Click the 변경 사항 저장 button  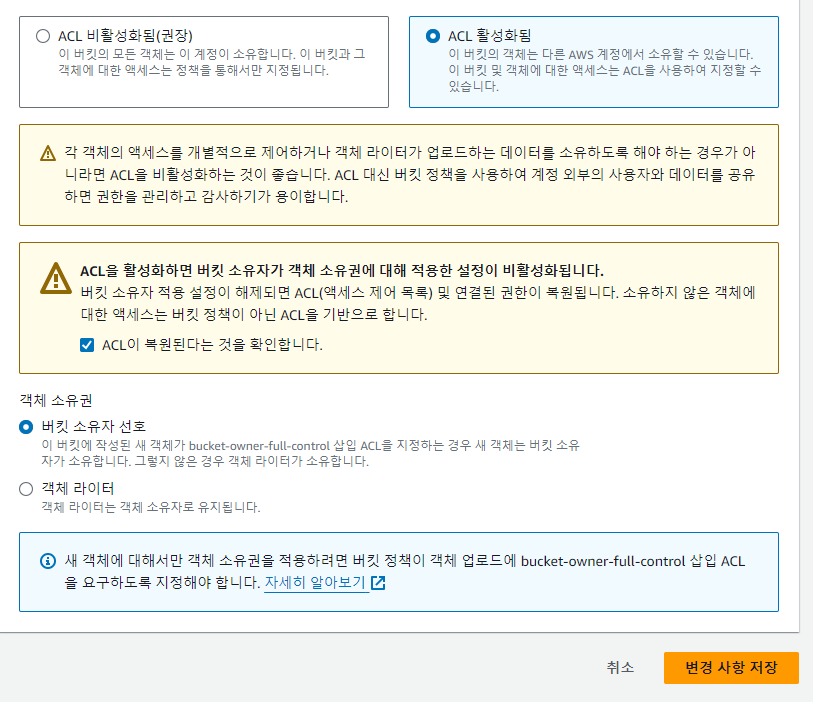tap(731, 667)
